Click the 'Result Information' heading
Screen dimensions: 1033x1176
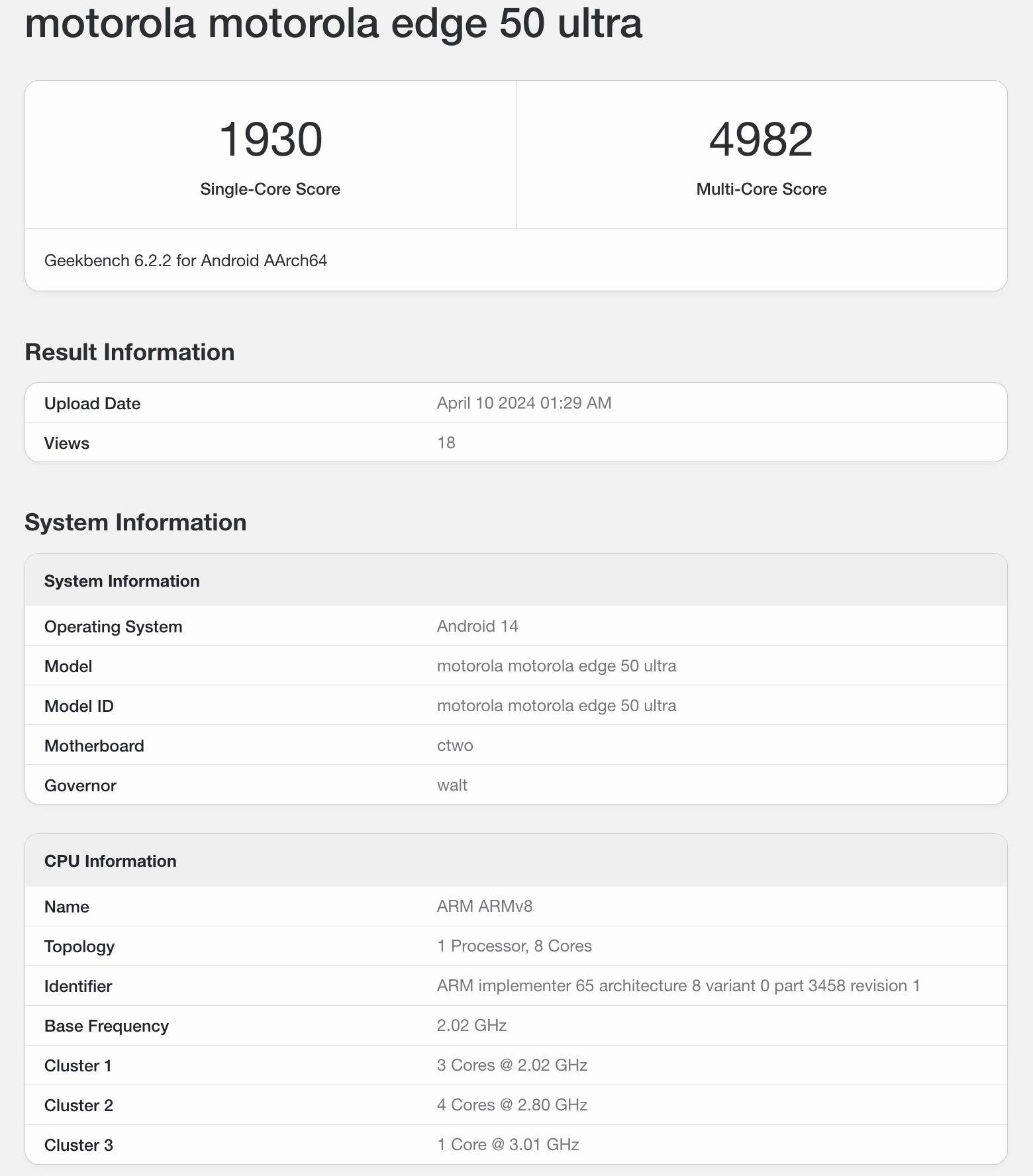coord(129,352)
